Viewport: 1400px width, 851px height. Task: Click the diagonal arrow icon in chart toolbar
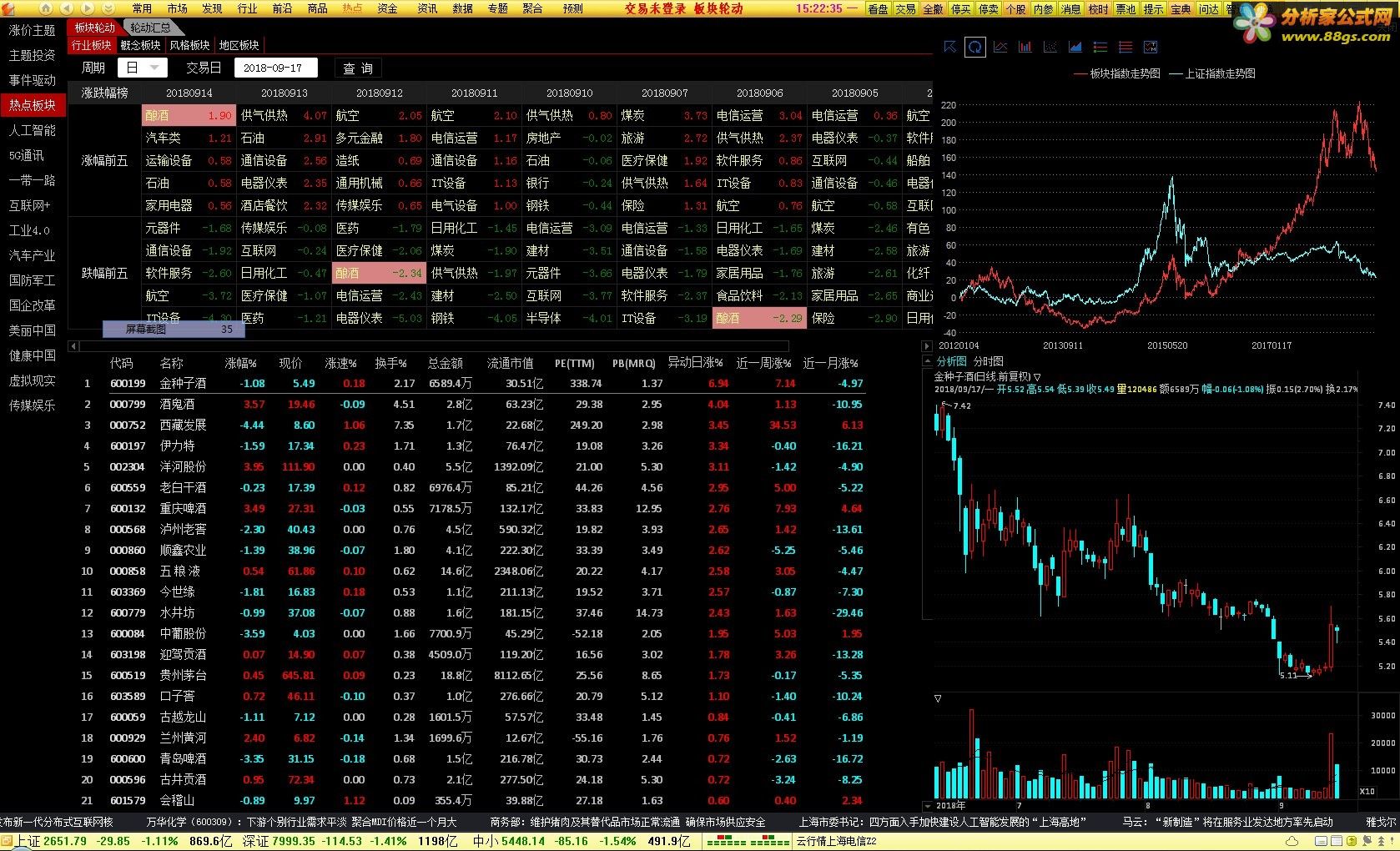[949, 48]
